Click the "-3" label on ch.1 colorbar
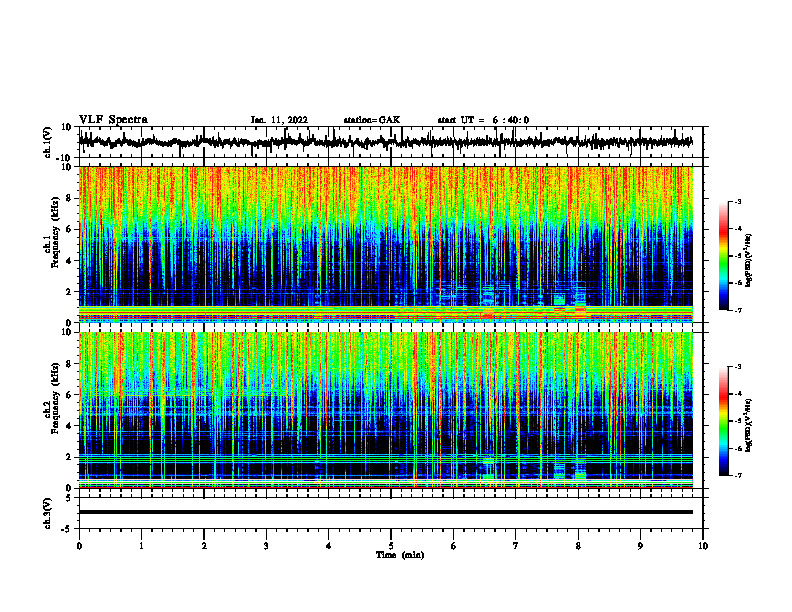This screenshot has width=792, height=612. [737, 202]
